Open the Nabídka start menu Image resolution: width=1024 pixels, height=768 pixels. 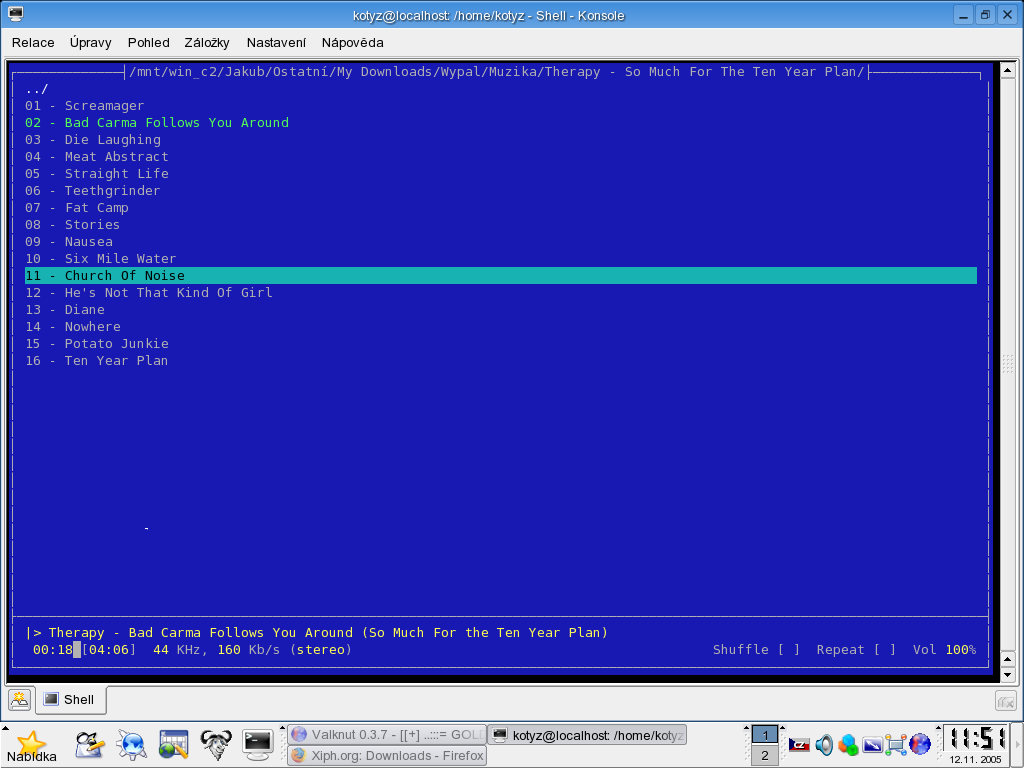[32, 745]
